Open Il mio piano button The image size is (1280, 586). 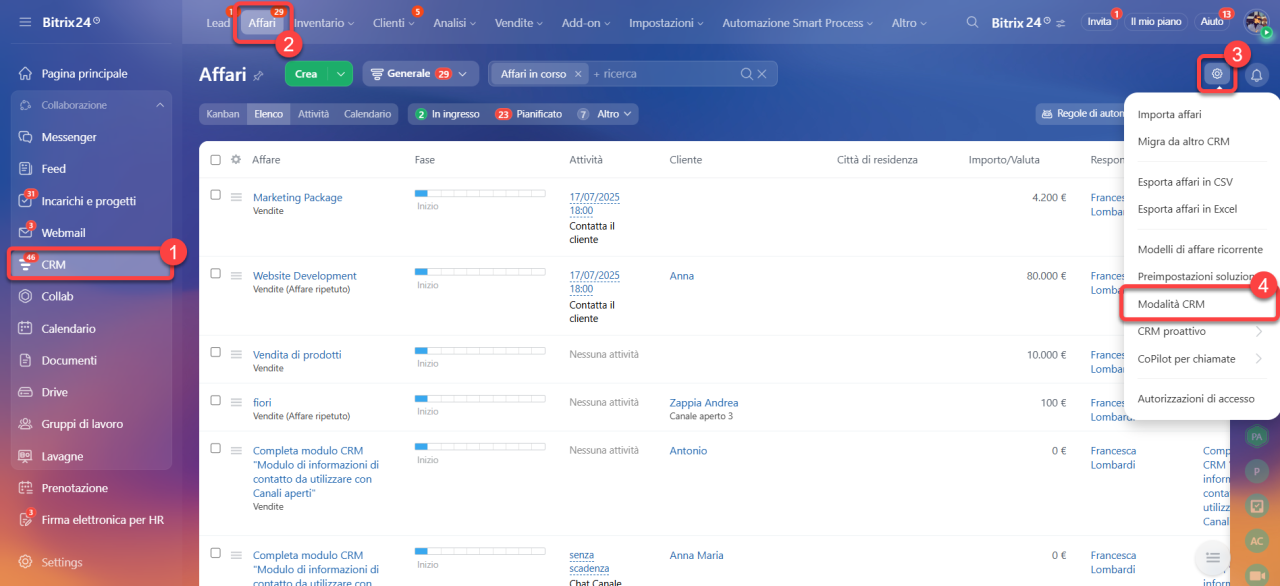click(x=1154, y=22)
